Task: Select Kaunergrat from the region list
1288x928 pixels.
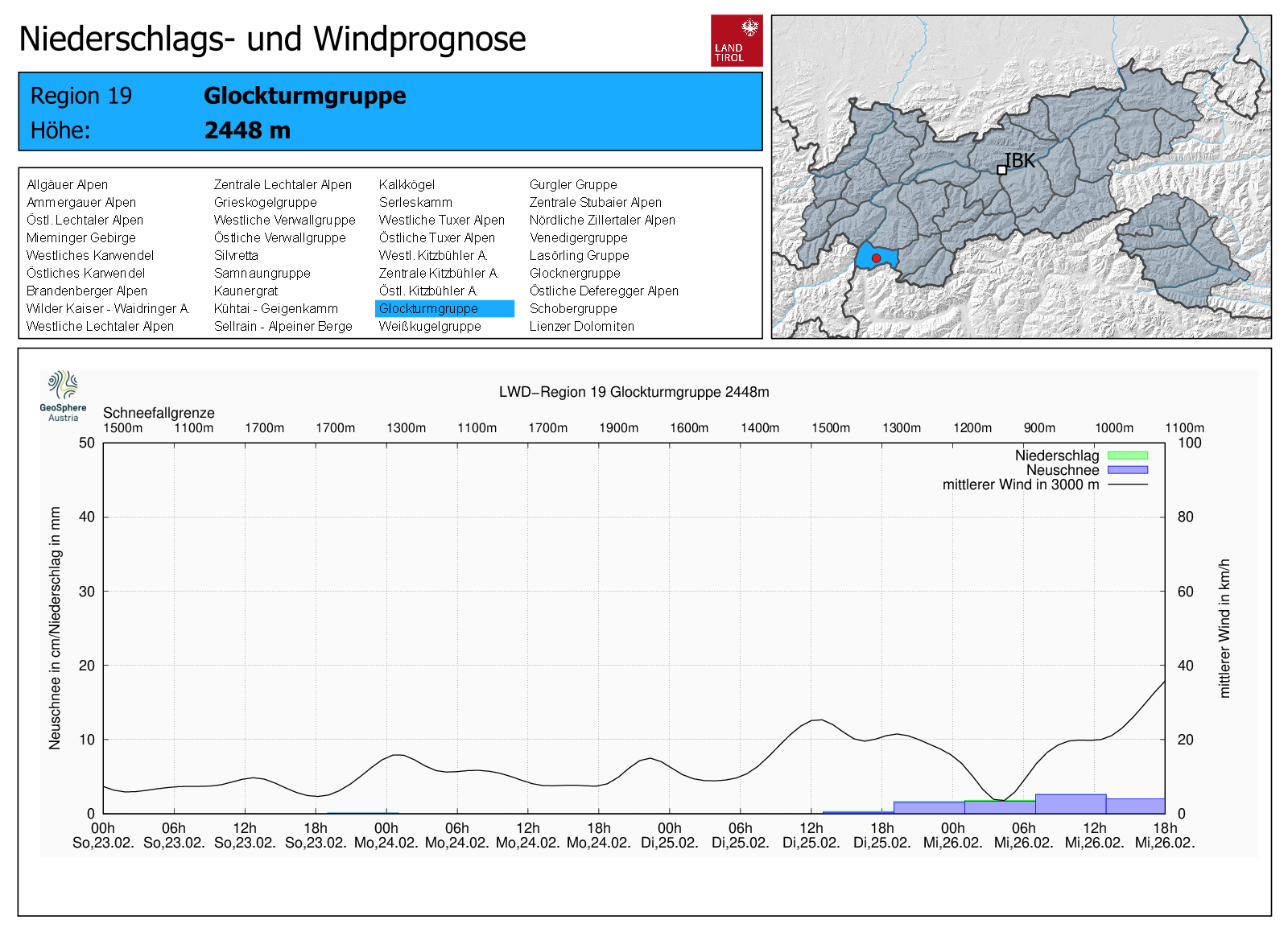Action: [246, 291]
